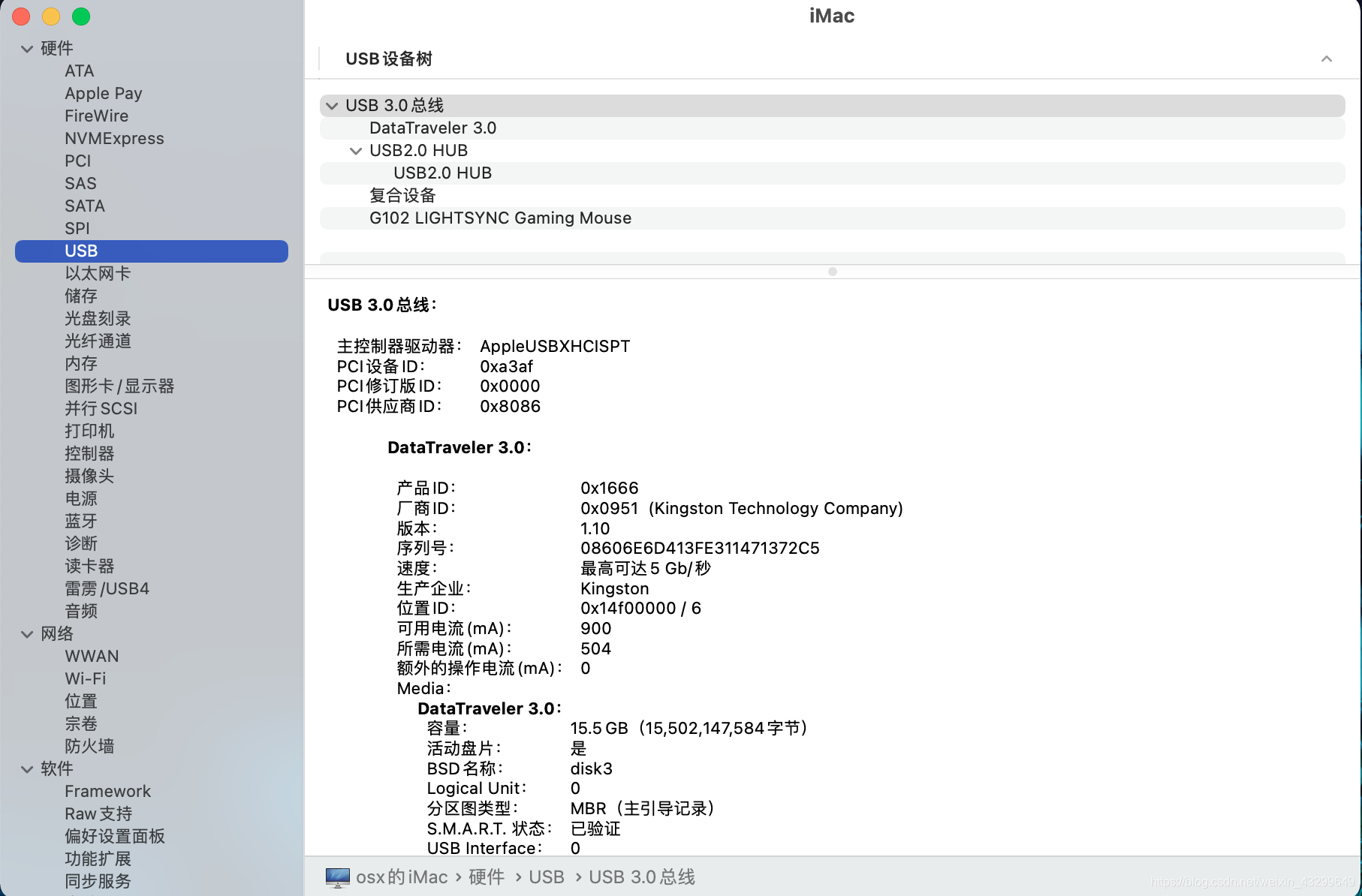Open Raw 支持 under 软件

click(98, 814)
